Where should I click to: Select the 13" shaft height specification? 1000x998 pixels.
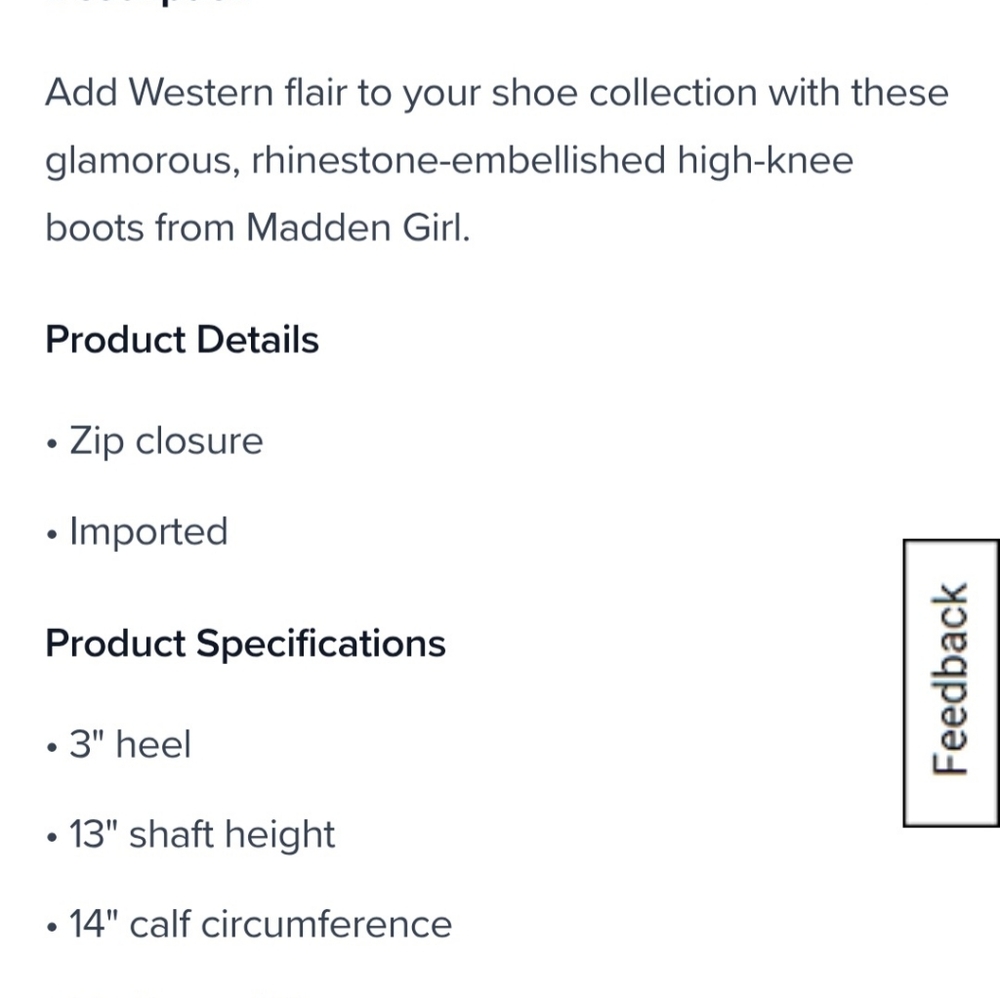203,833
